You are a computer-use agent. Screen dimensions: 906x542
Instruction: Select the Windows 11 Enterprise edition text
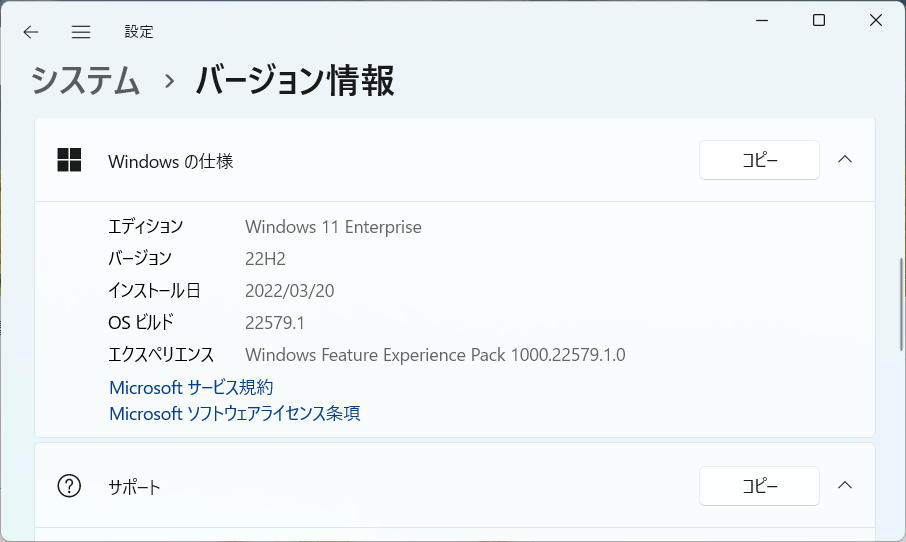tap(333, 227)
